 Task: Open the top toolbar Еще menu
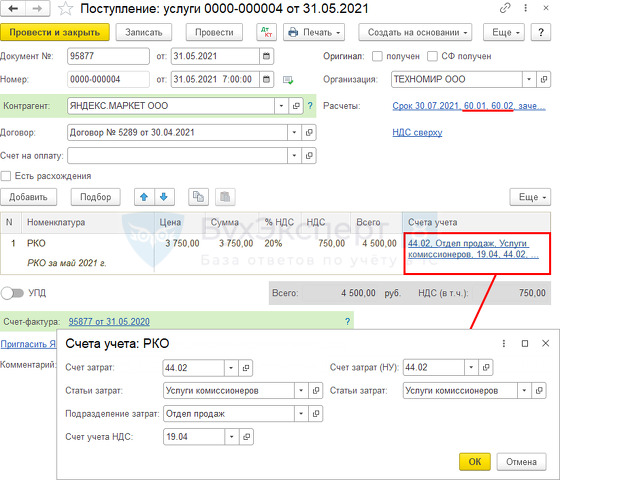point(504,32)
